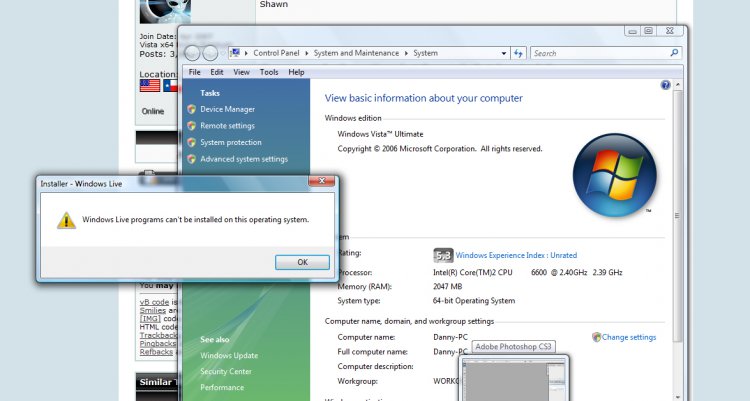
Task: Click Pingbacks link on forum page
Action: pos(158,344)
